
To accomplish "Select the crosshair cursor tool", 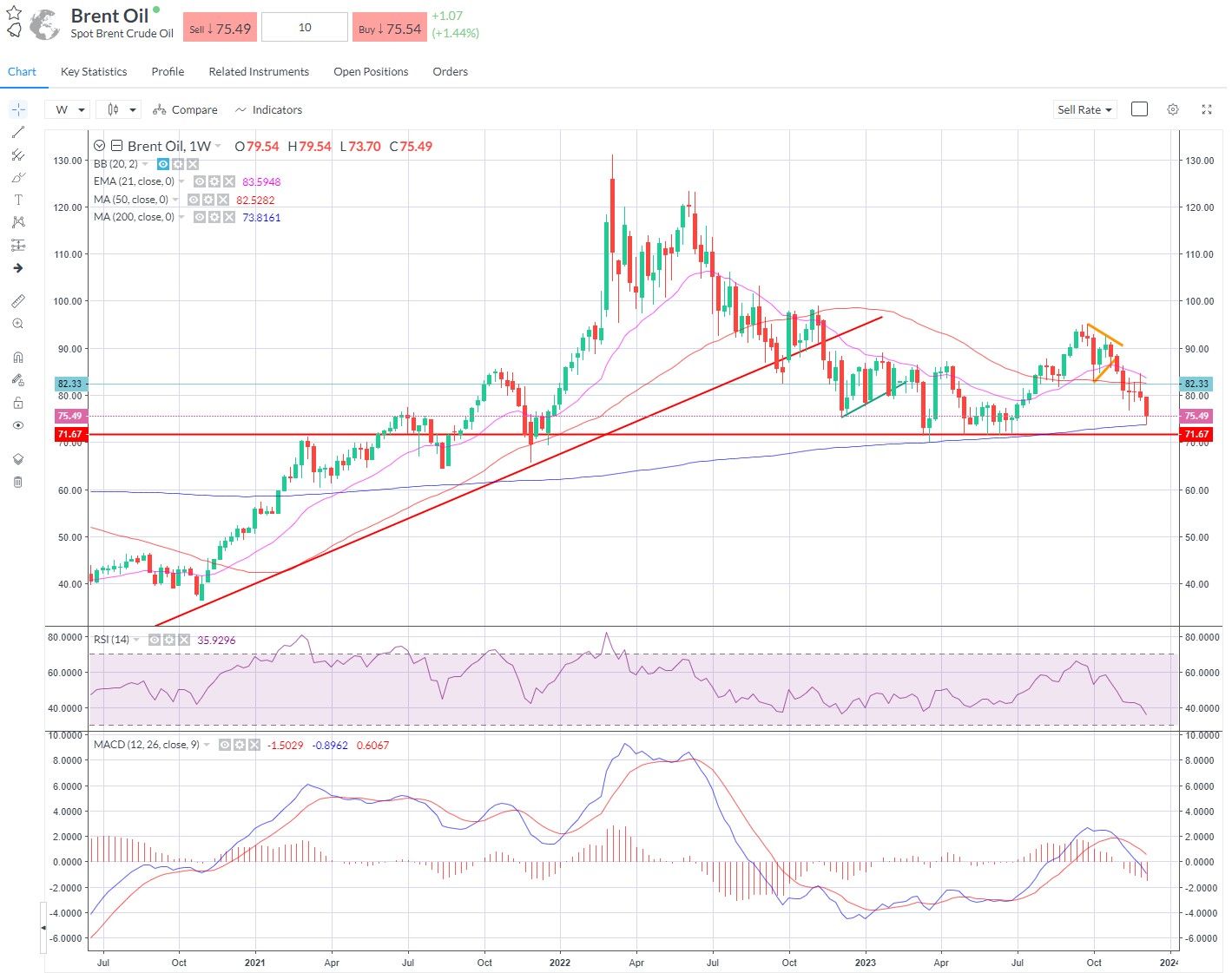I will [18, 109].
